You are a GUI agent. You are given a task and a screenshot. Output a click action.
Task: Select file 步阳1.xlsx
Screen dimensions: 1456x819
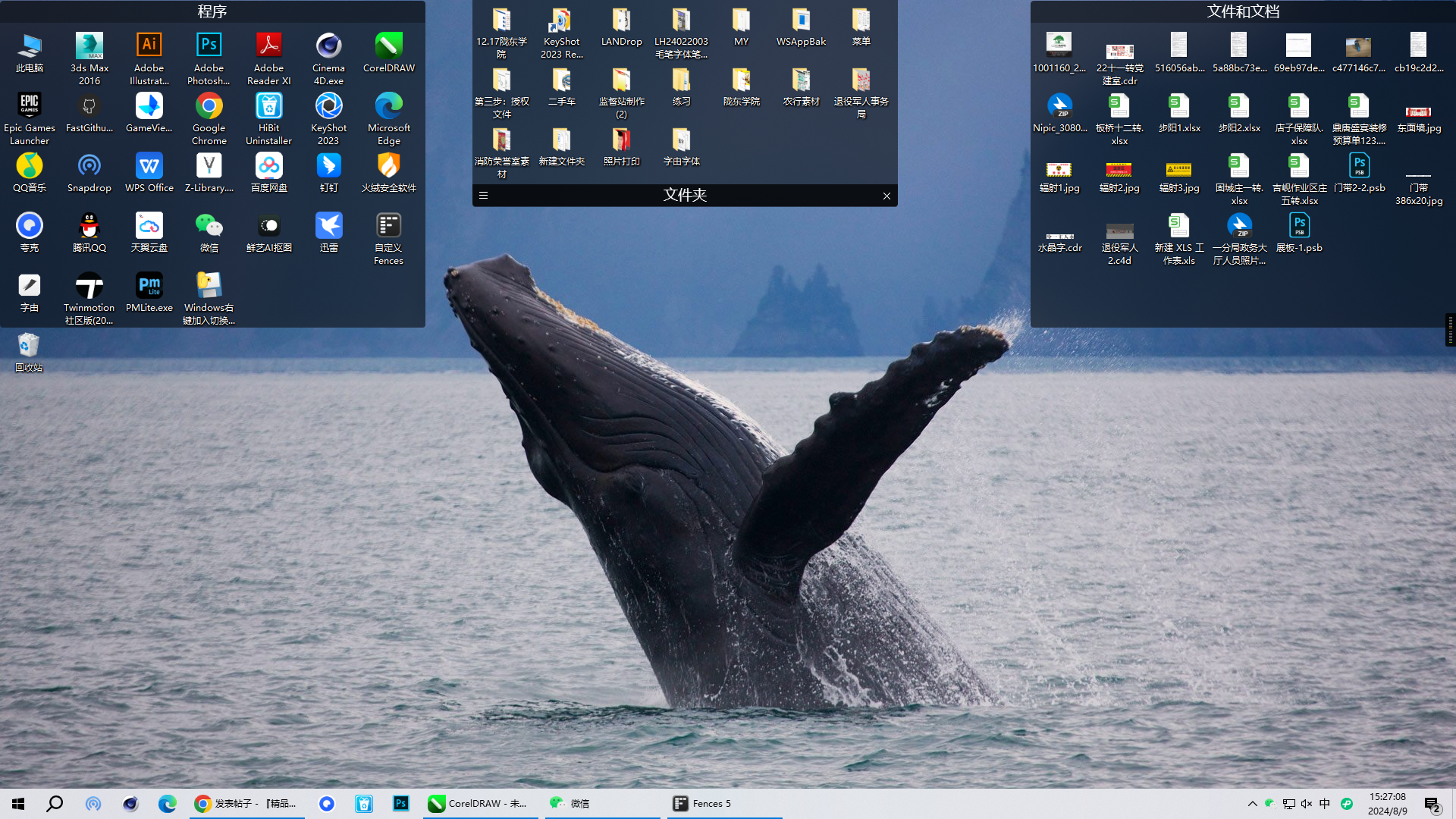[1179, 112]
